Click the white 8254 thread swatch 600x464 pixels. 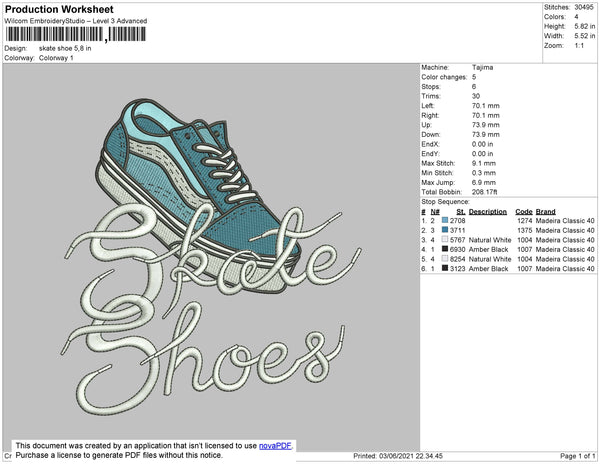tap(445, 259)
